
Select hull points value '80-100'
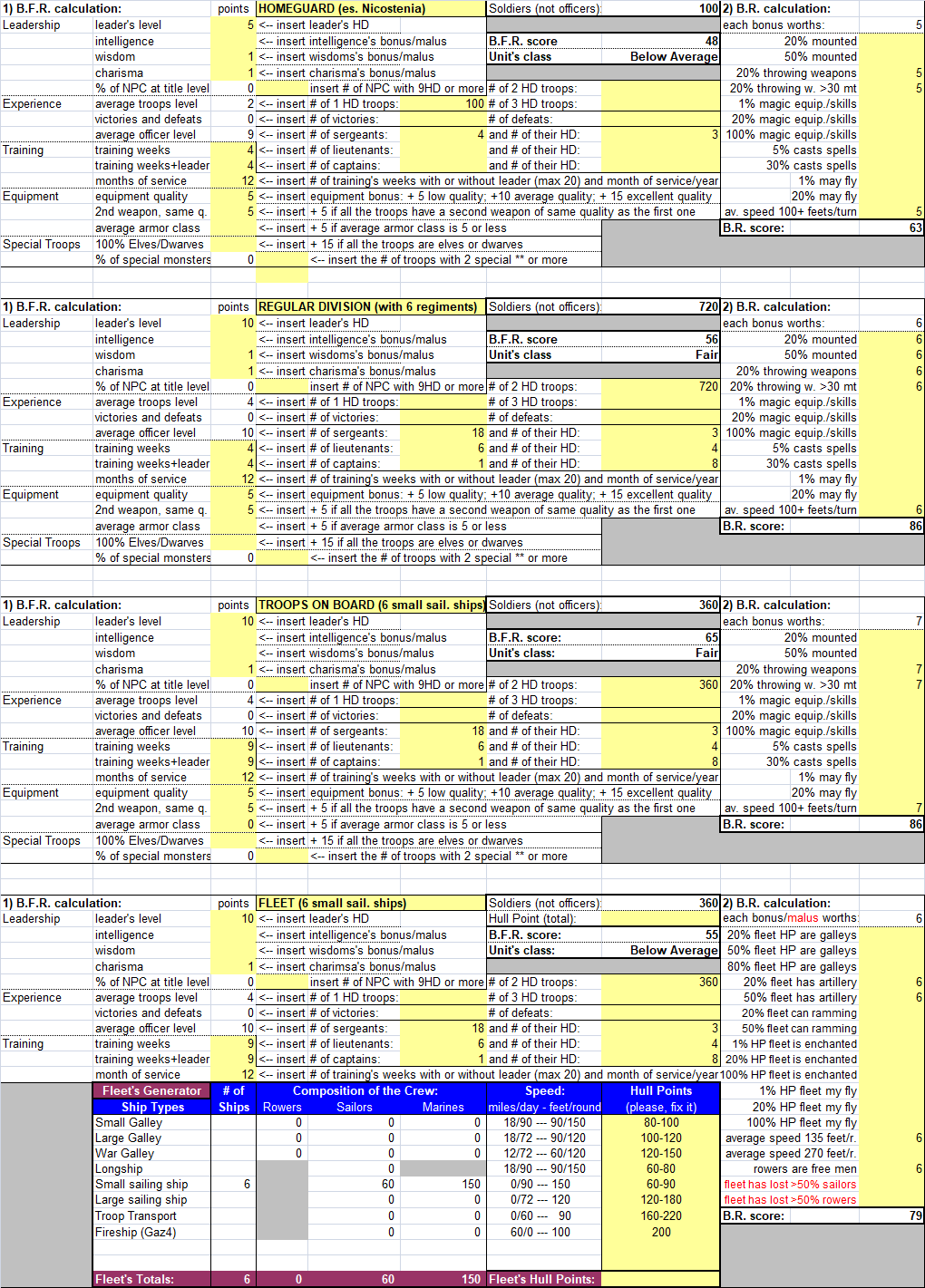(661, 1123)
